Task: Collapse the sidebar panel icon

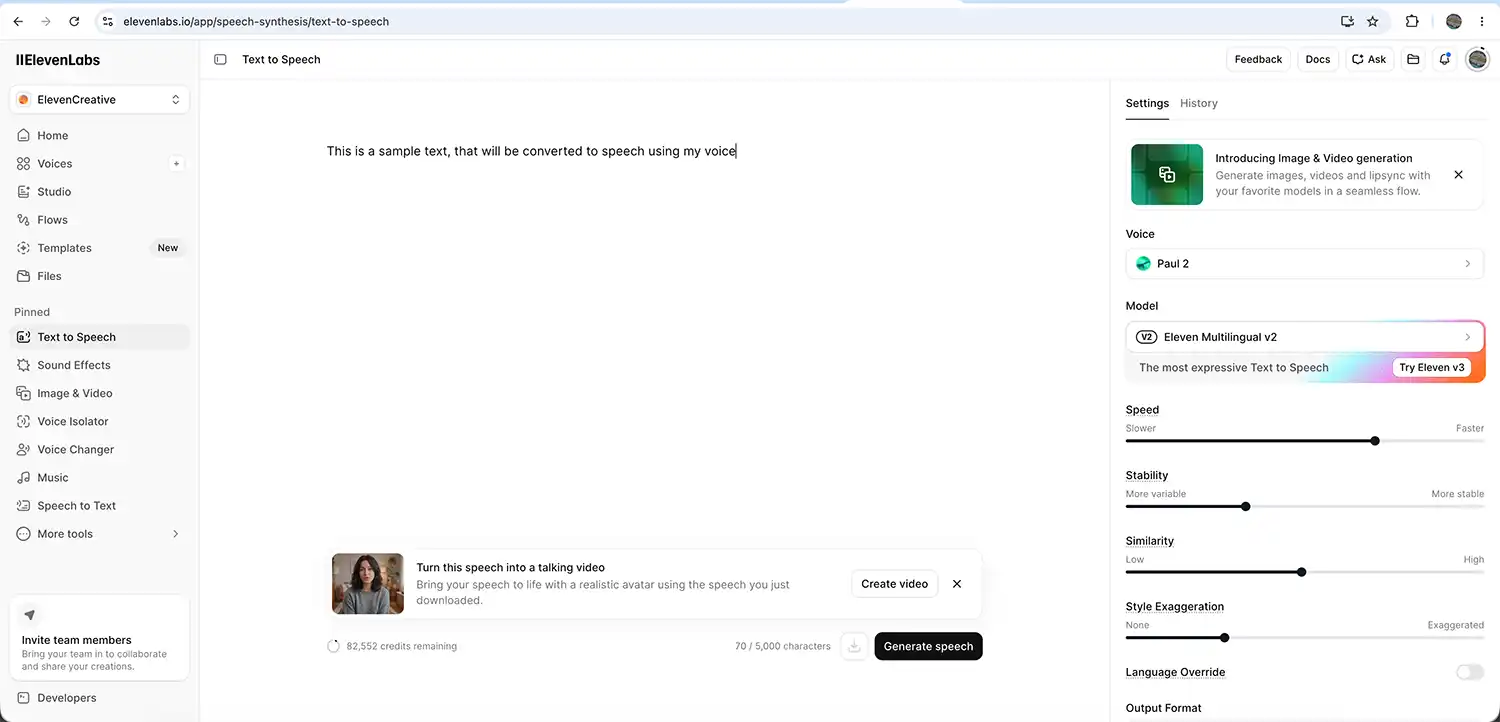Action: 220,60
